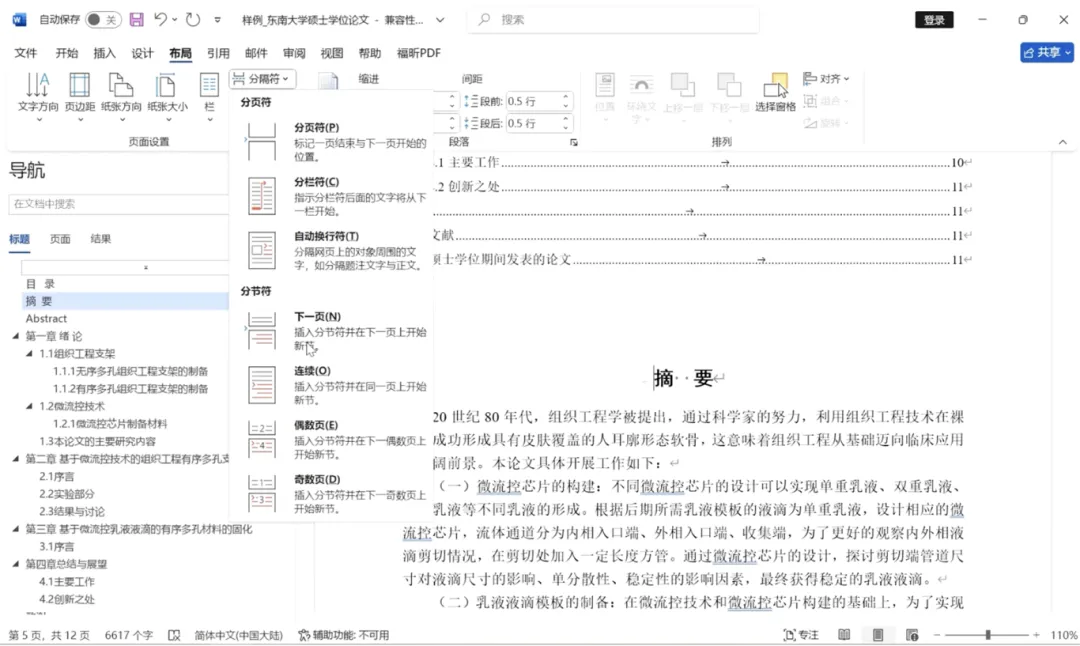Collapse the 第二章 heading tree node

click(x=16, y=459)
